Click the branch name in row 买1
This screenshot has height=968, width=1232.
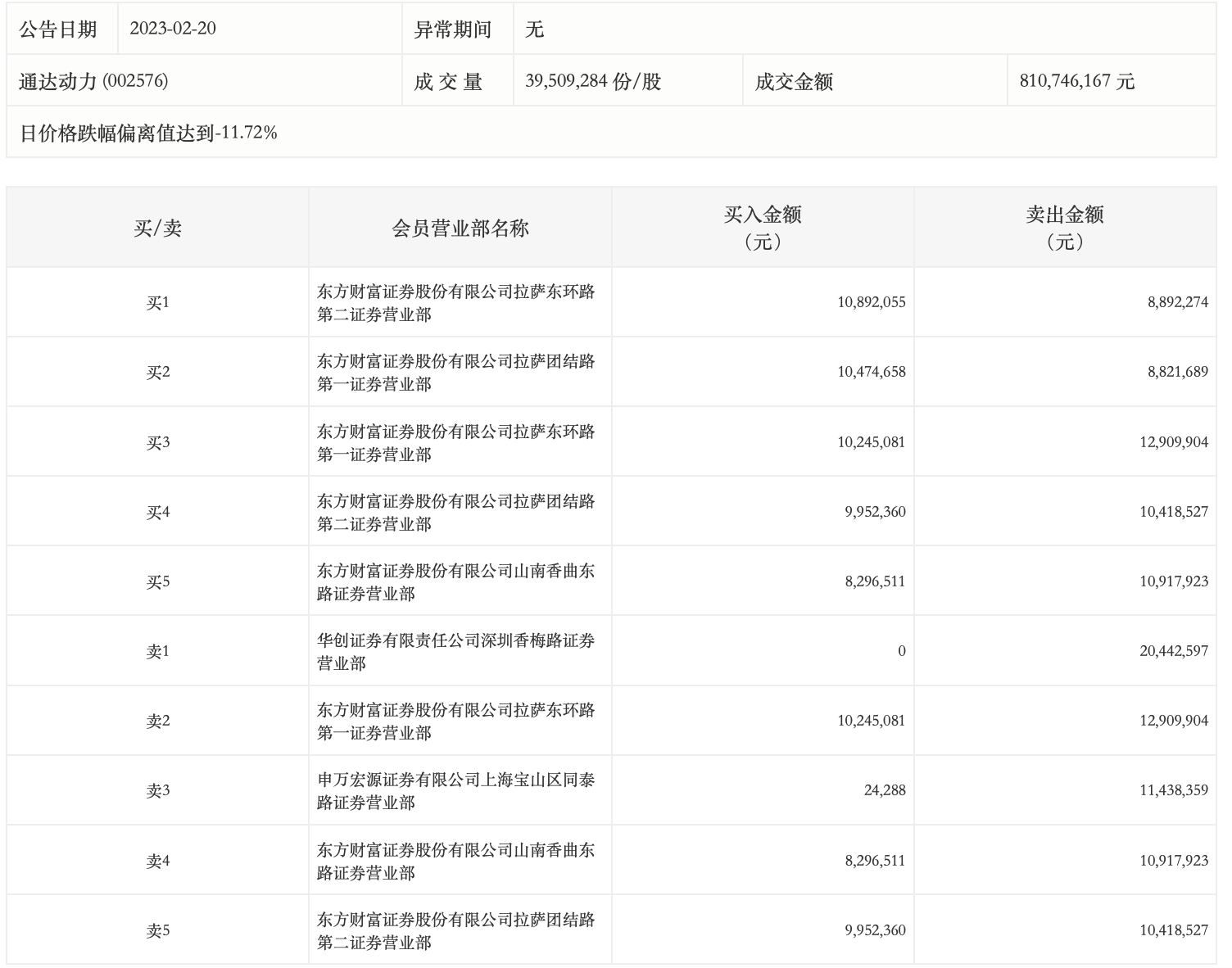(456, 303)
